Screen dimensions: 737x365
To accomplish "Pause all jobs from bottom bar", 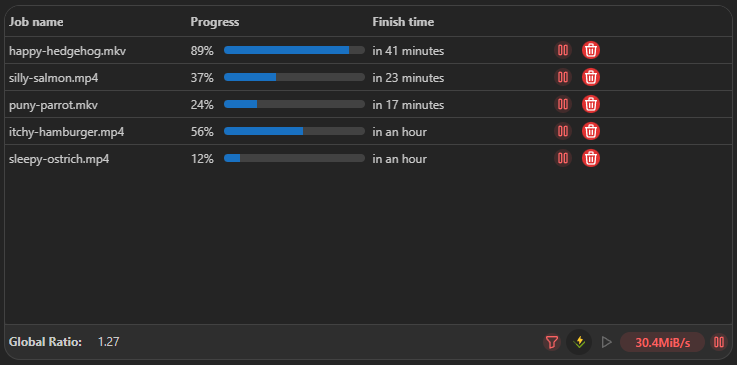I will pos(719,342).
